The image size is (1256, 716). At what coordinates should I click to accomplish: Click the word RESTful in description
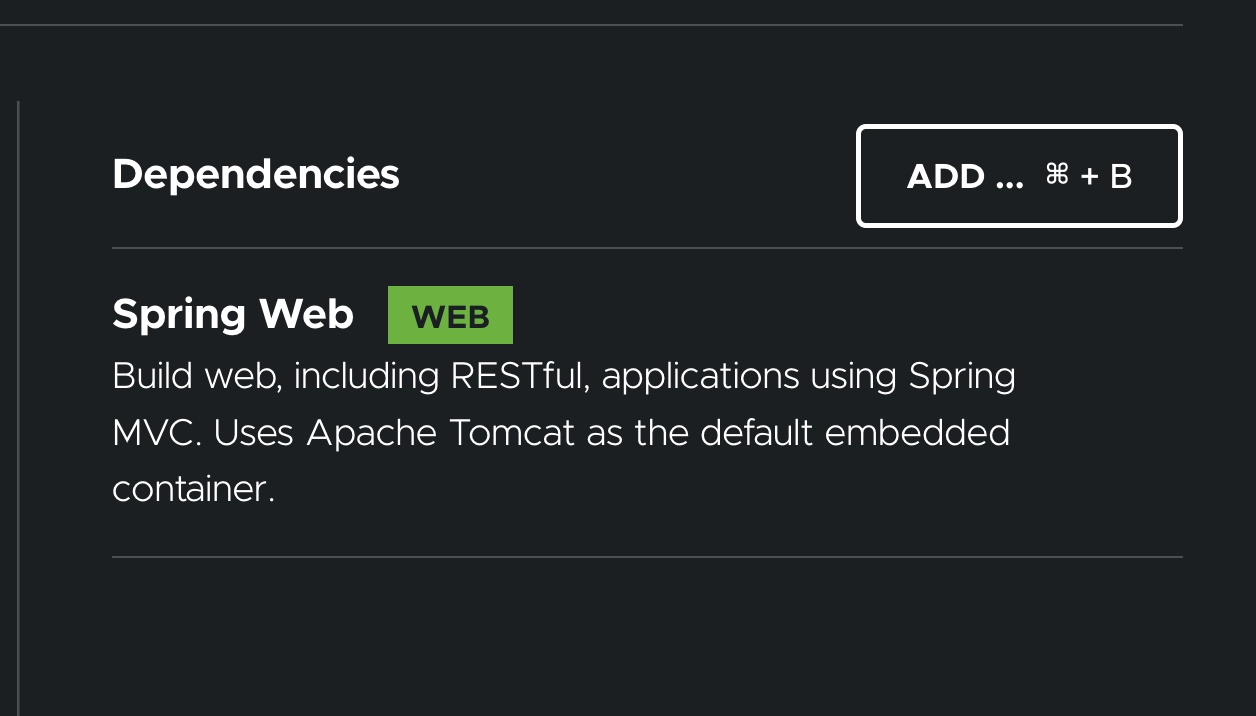[x=517, y=376]
